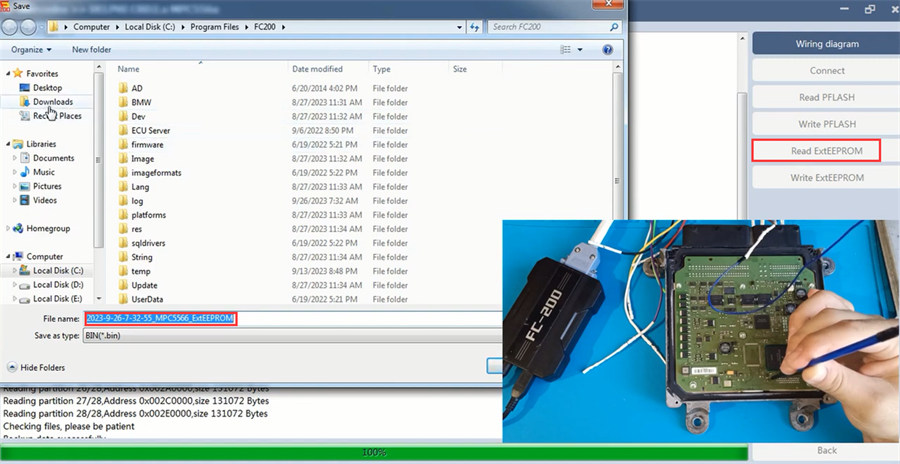Click the change view icon

(x=565, y=50)
